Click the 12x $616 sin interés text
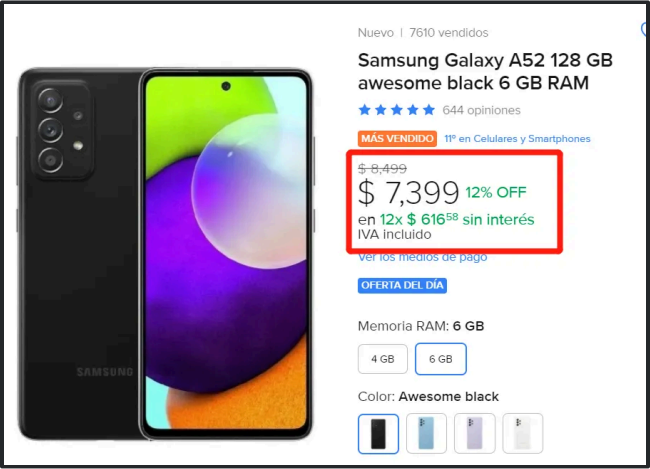The width and height of the screenshot is (650, 469). click(446, 219)
